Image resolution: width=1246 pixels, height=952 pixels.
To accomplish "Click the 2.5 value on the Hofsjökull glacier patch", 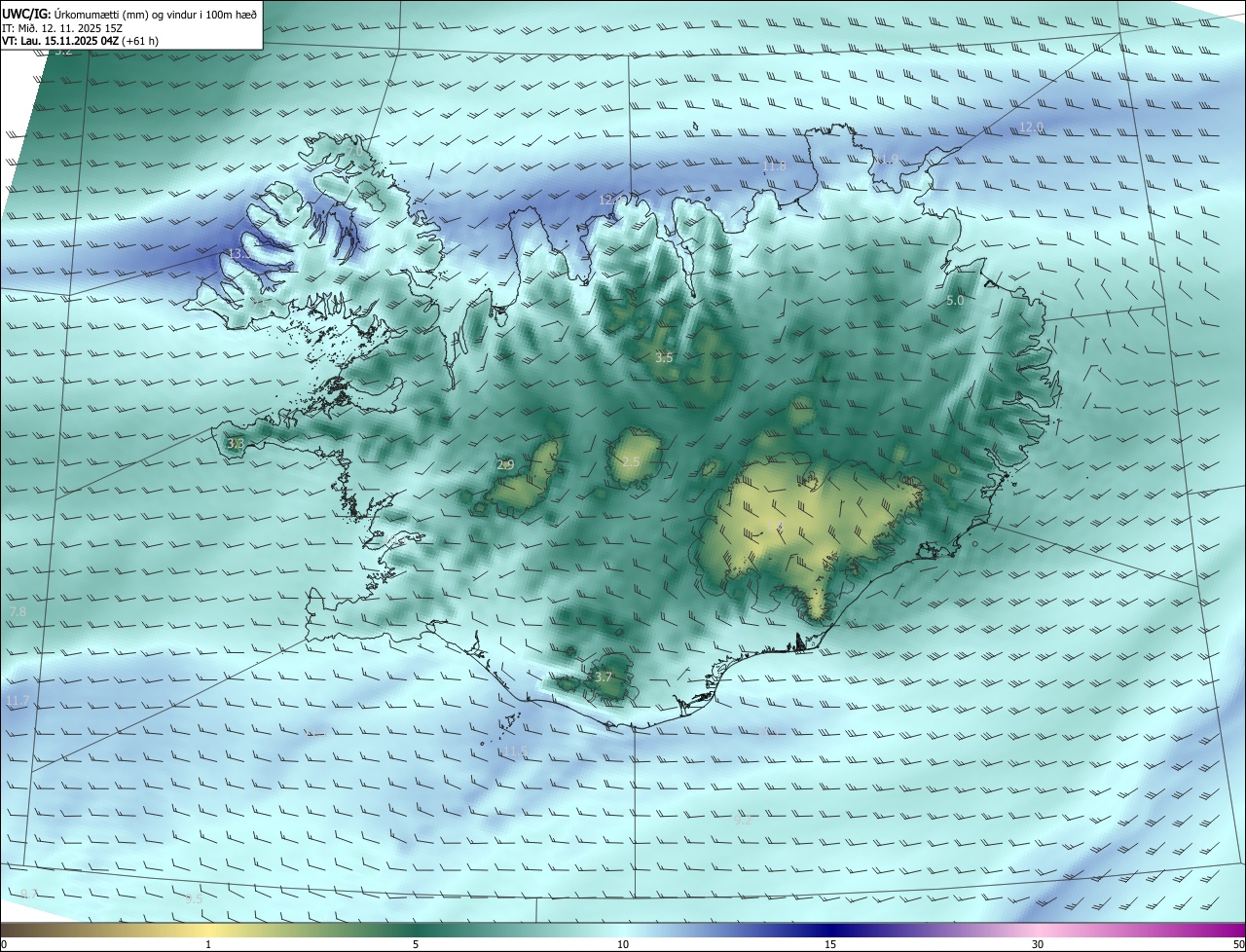I will coord(631,461).
